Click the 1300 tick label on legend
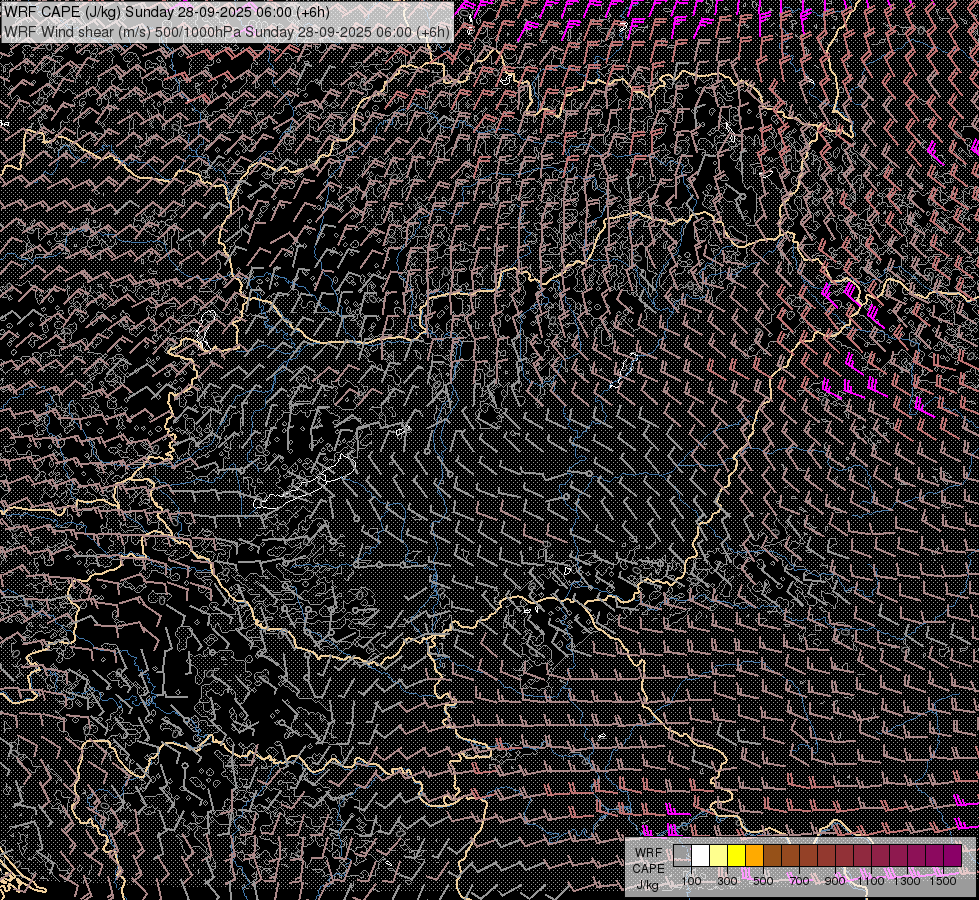 tap(907, 881)
